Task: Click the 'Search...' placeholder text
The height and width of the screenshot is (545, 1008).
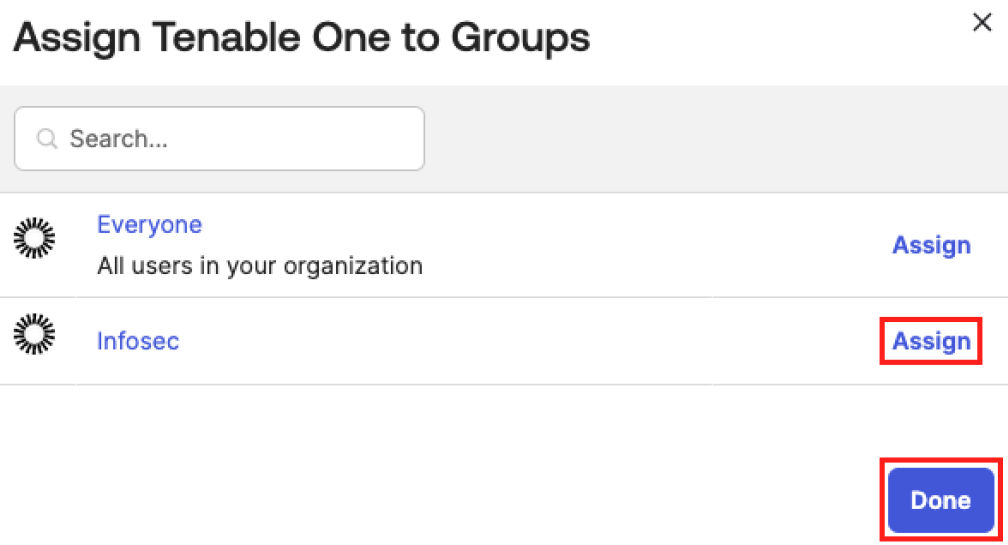Action: 118,139
